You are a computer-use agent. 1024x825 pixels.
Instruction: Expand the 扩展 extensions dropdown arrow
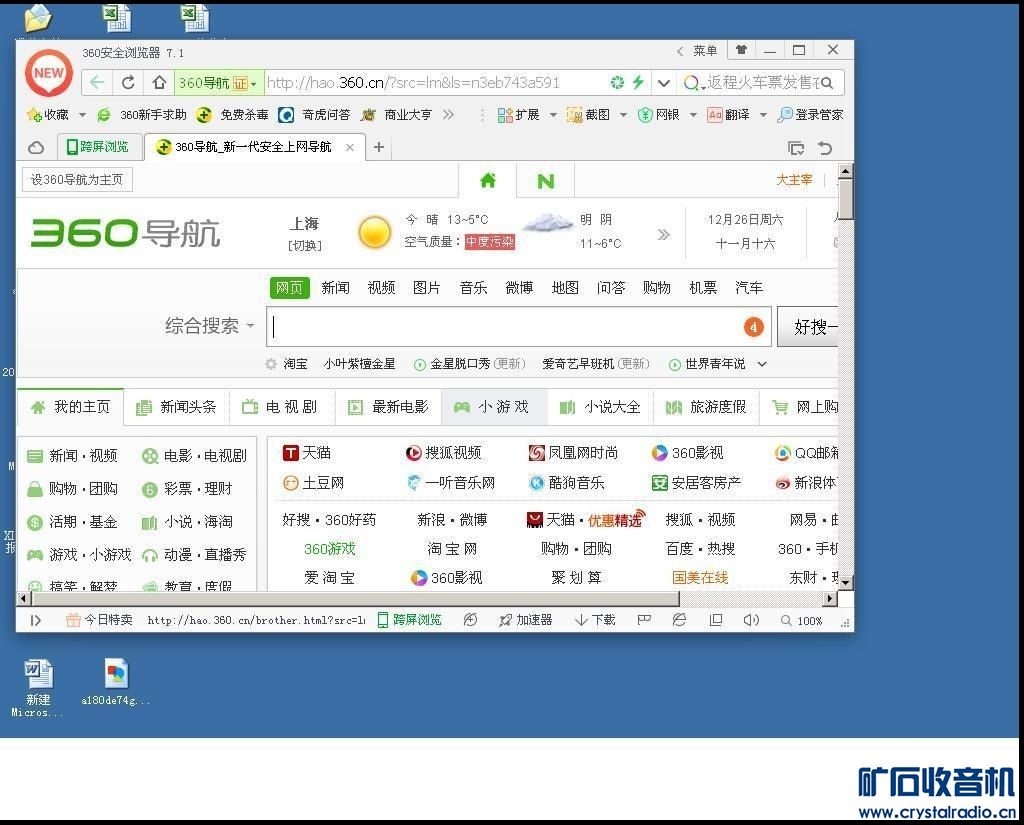click(x=552, y=115)
